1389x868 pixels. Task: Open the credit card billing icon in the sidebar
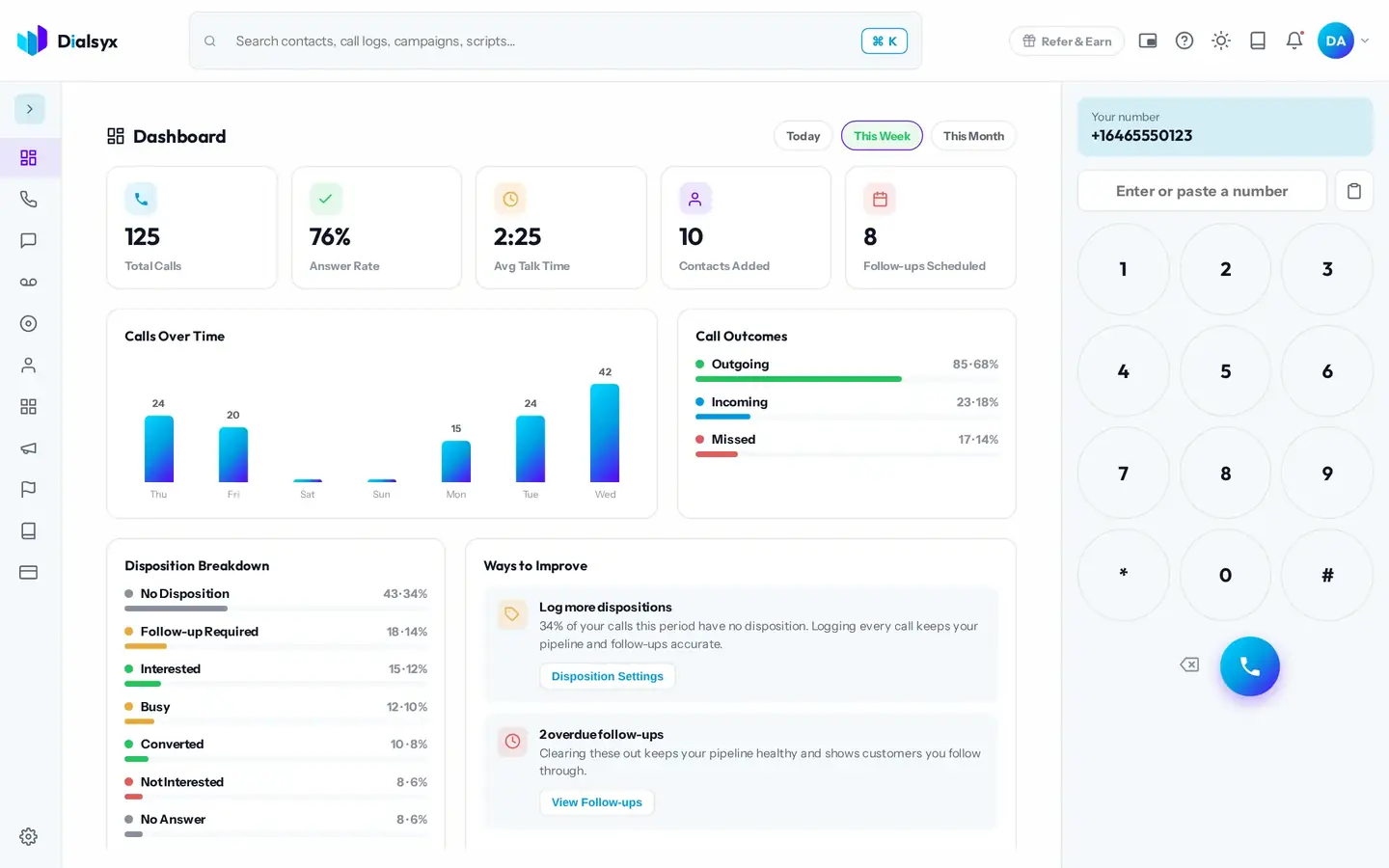point(29,572)
